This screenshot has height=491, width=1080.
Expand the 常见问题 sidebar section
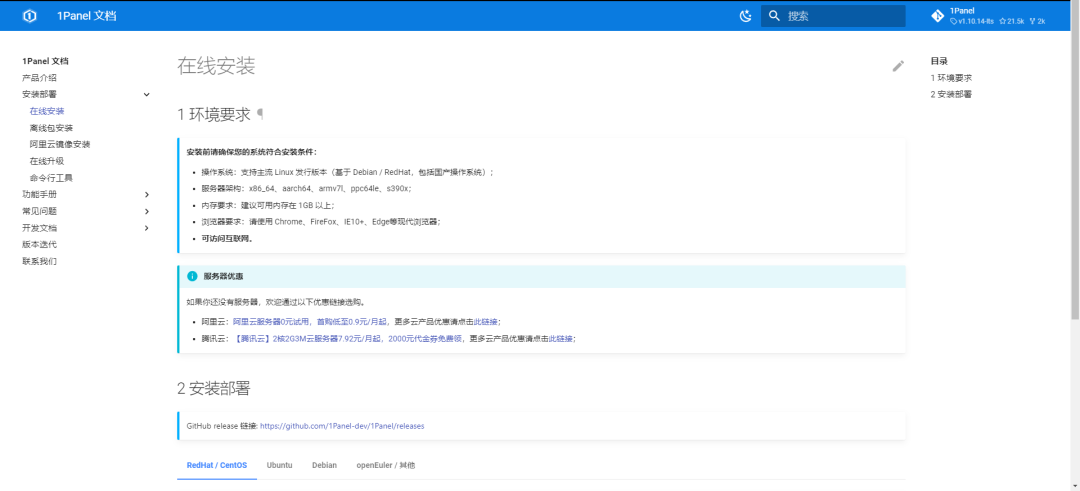pyautogui.click(x=147, y=211)
